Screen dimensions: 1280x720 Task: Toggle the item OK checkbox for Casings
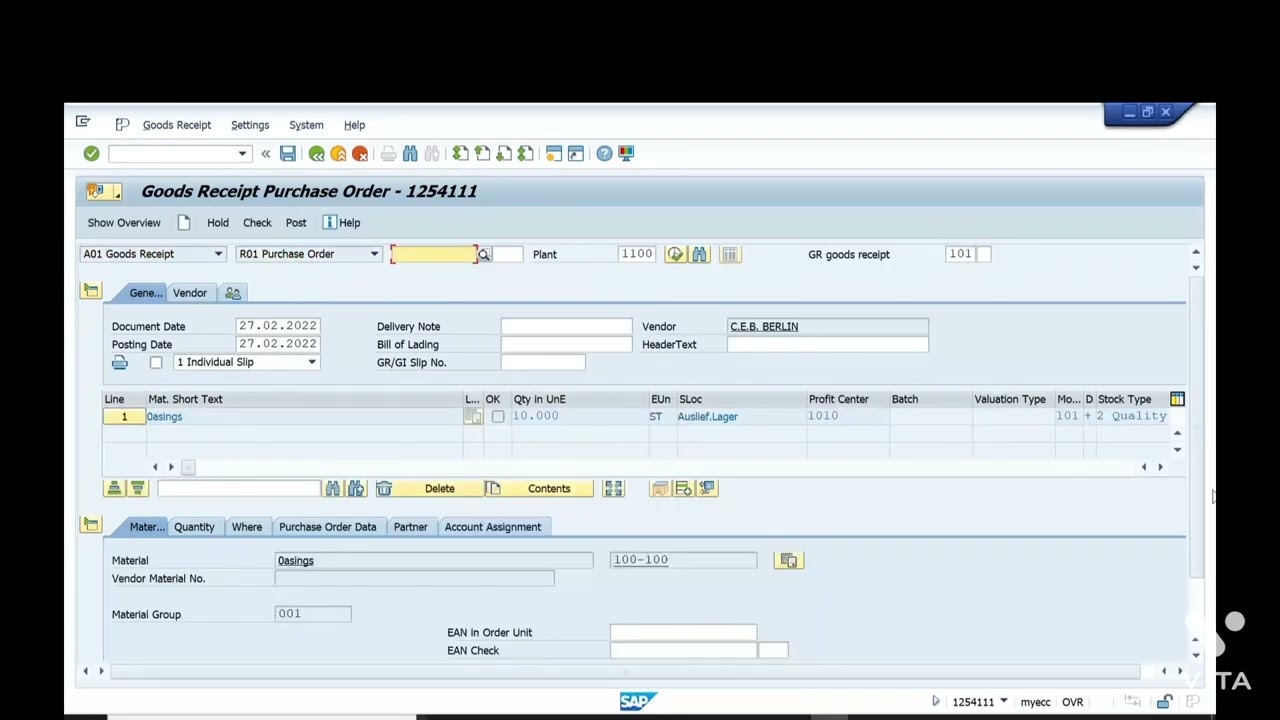(x=498, y=416)
